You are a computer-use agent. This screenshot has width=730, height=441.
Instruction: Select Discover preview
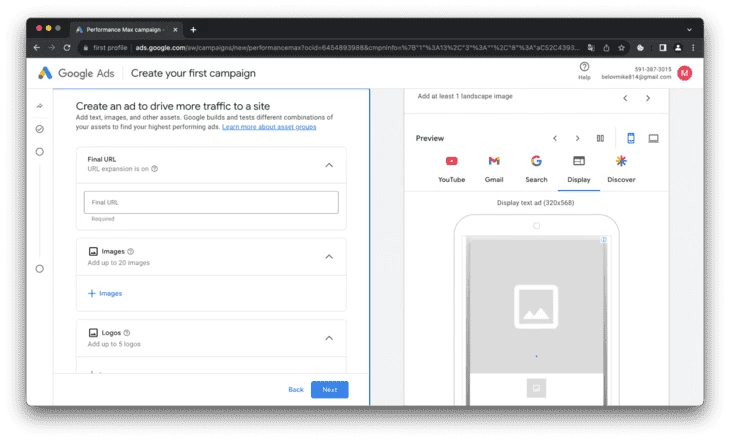tap(621, 169)
